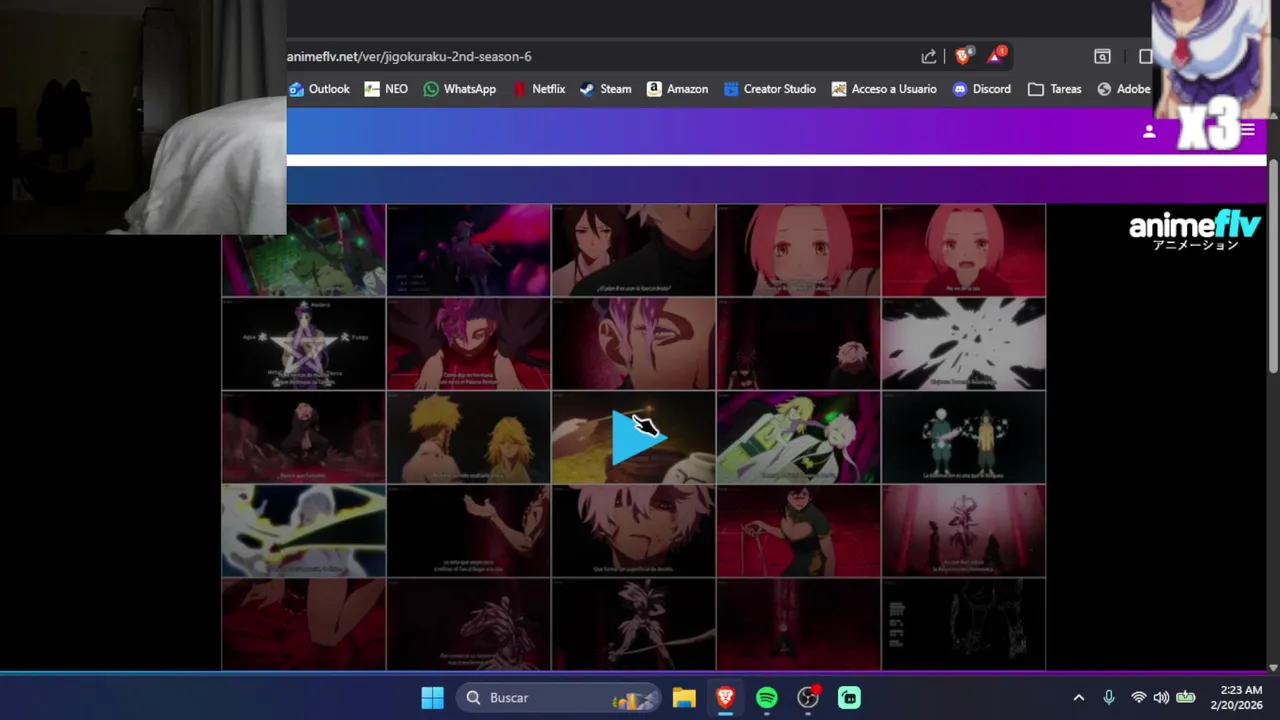This screenshot has height=720, width=1280.
Task: Open the Discord bookmark
Action: (981, 89)
